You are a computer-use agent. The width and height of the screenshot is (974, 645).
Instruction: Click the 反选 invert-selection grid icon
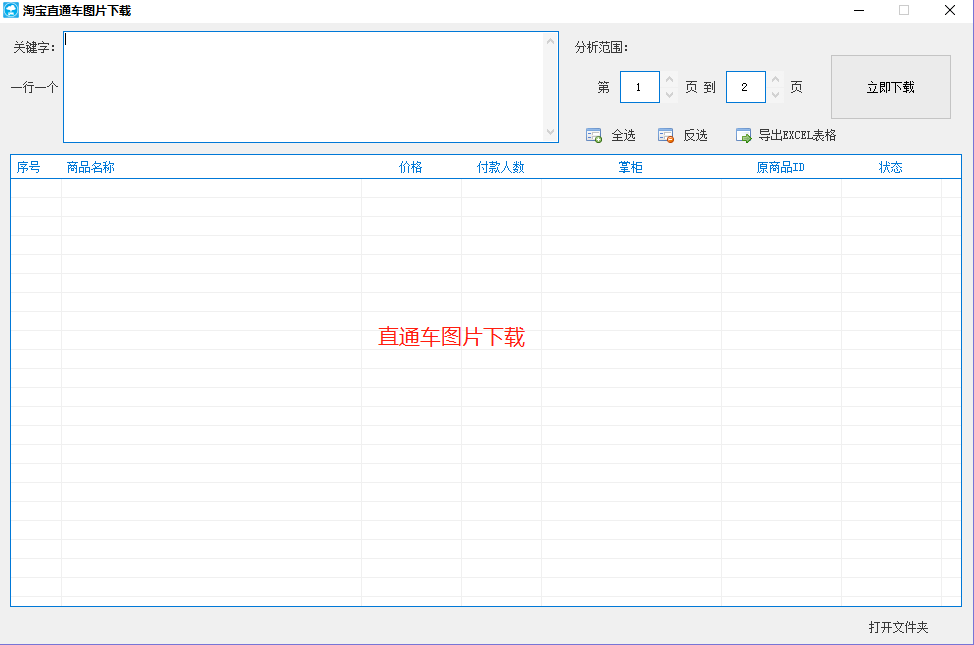point(665,134)
